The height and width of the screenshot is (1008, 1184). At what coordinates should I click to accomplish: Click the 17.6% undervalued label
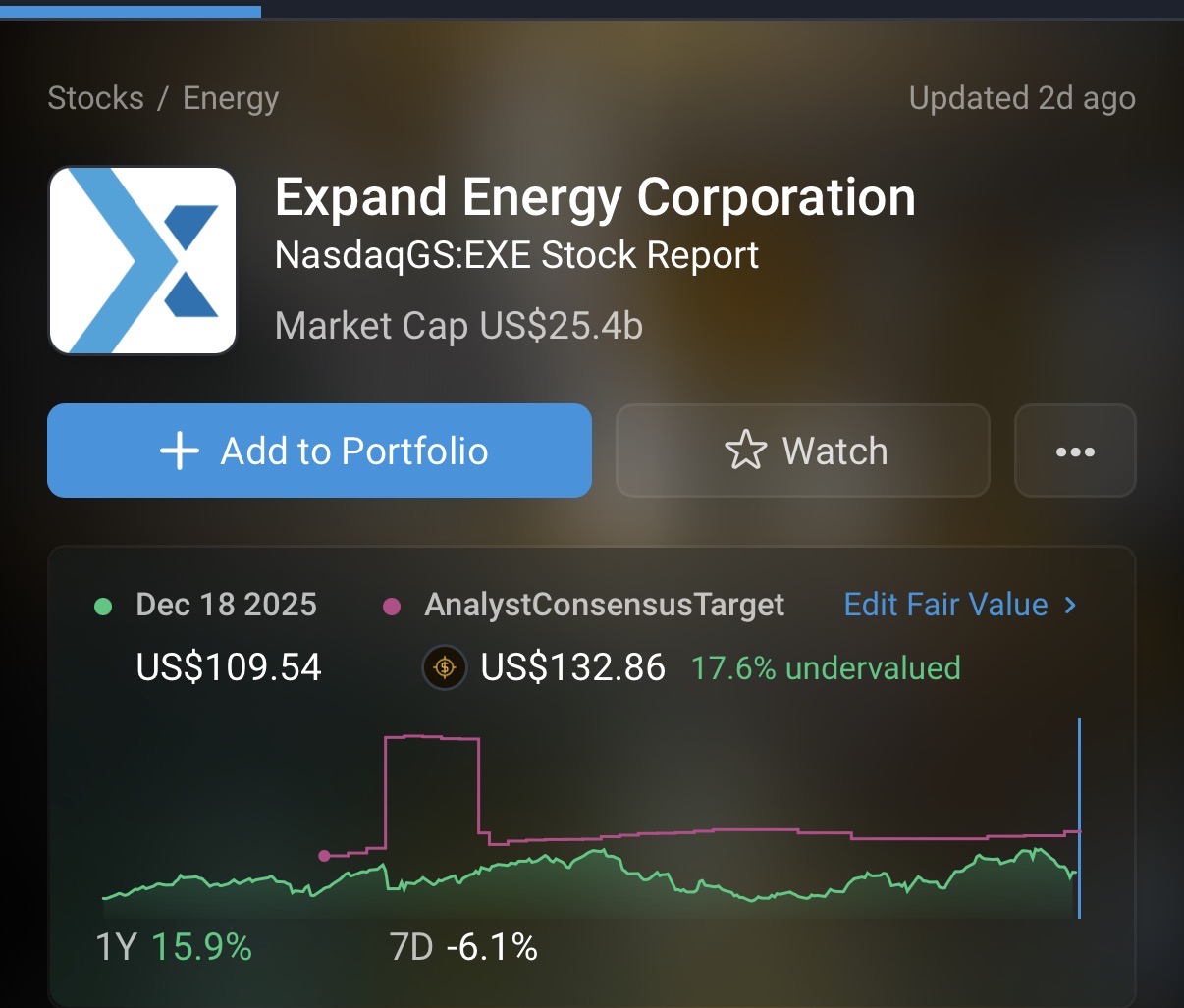826,668
